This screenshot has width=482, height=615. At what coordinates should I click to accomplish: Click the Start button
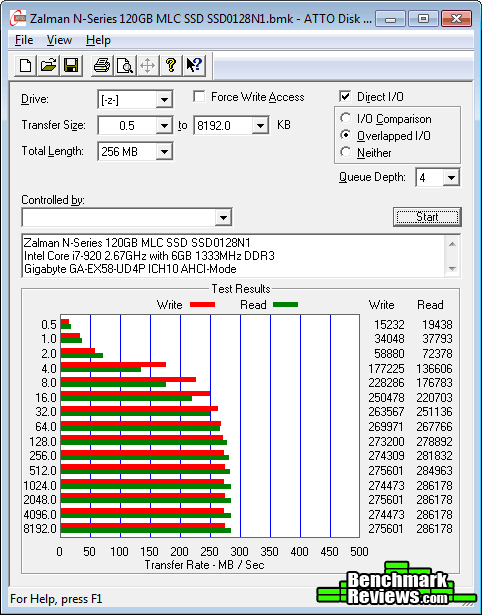point(427,217)
